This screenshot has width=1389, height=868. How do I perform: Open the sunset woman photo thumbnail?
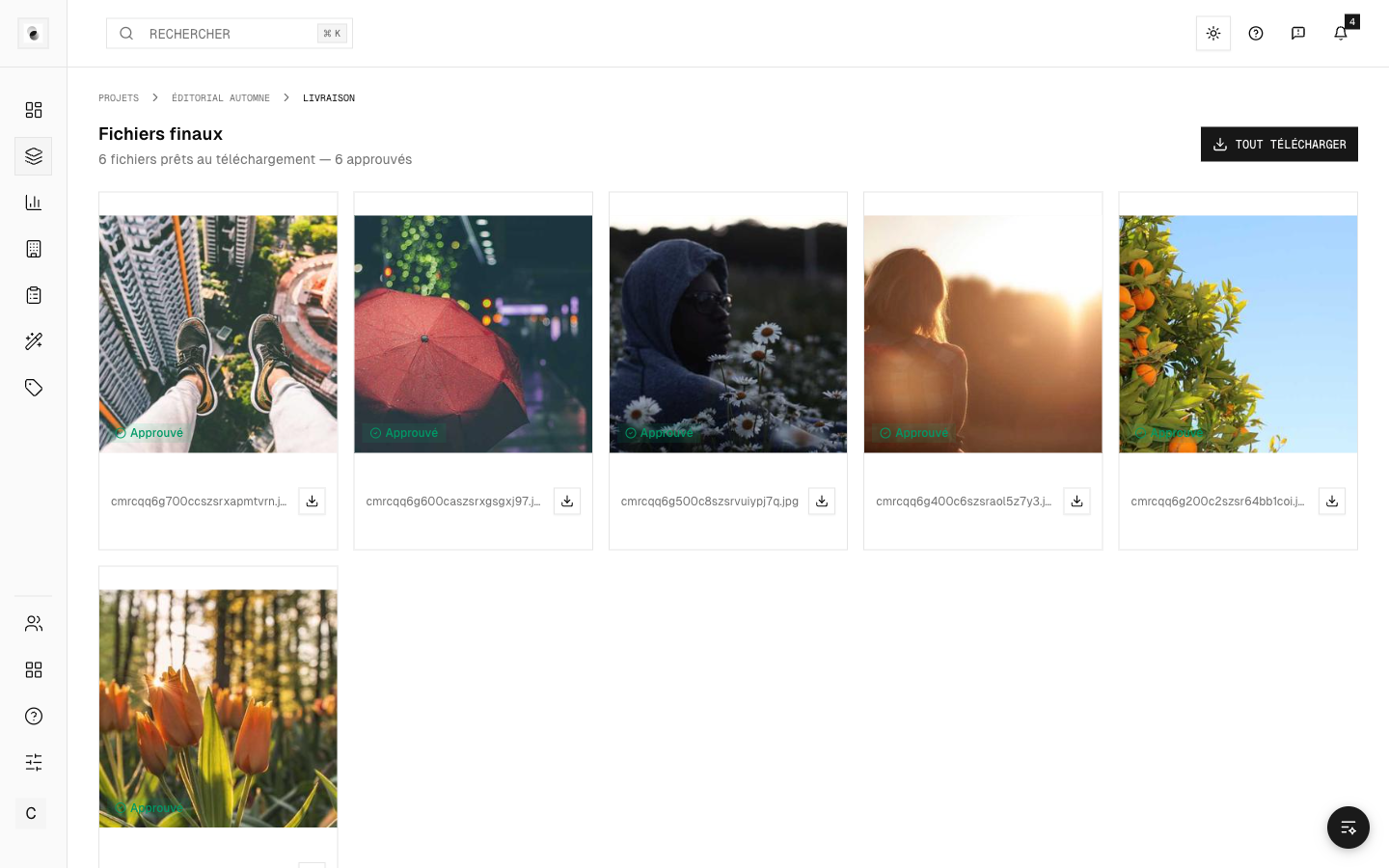(x=983, y=335)
